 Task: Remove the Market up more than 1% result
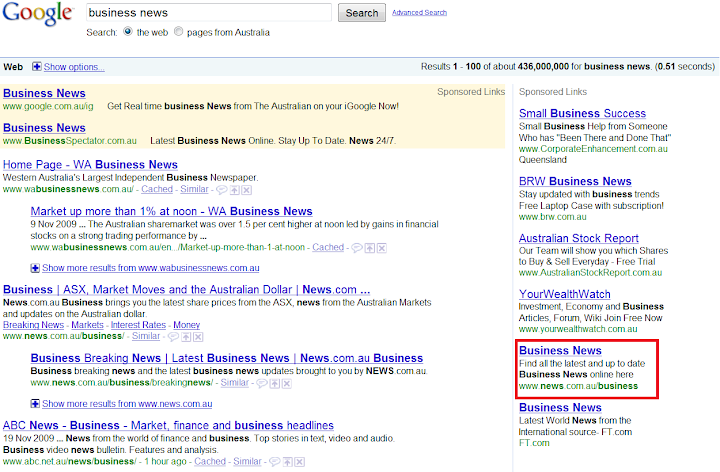[x=382, y=248]
